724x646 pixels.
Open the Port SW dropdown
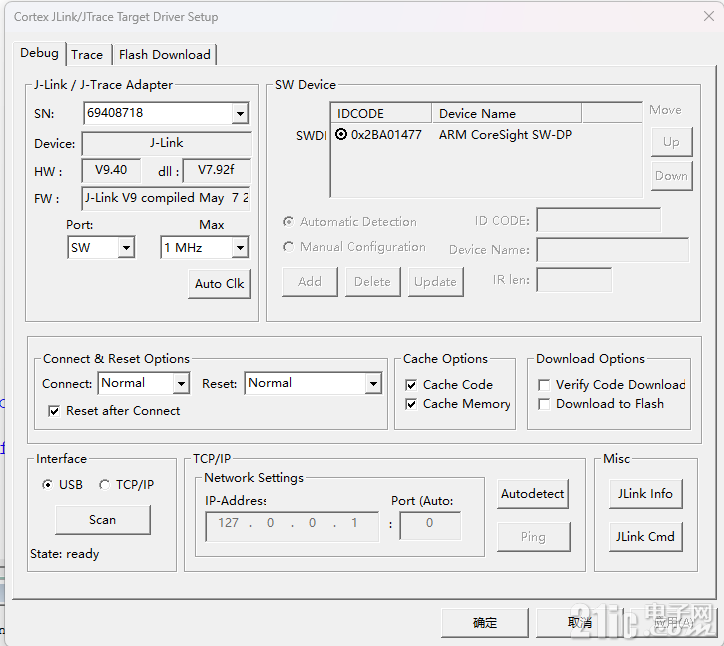click(x=126, y=248)
